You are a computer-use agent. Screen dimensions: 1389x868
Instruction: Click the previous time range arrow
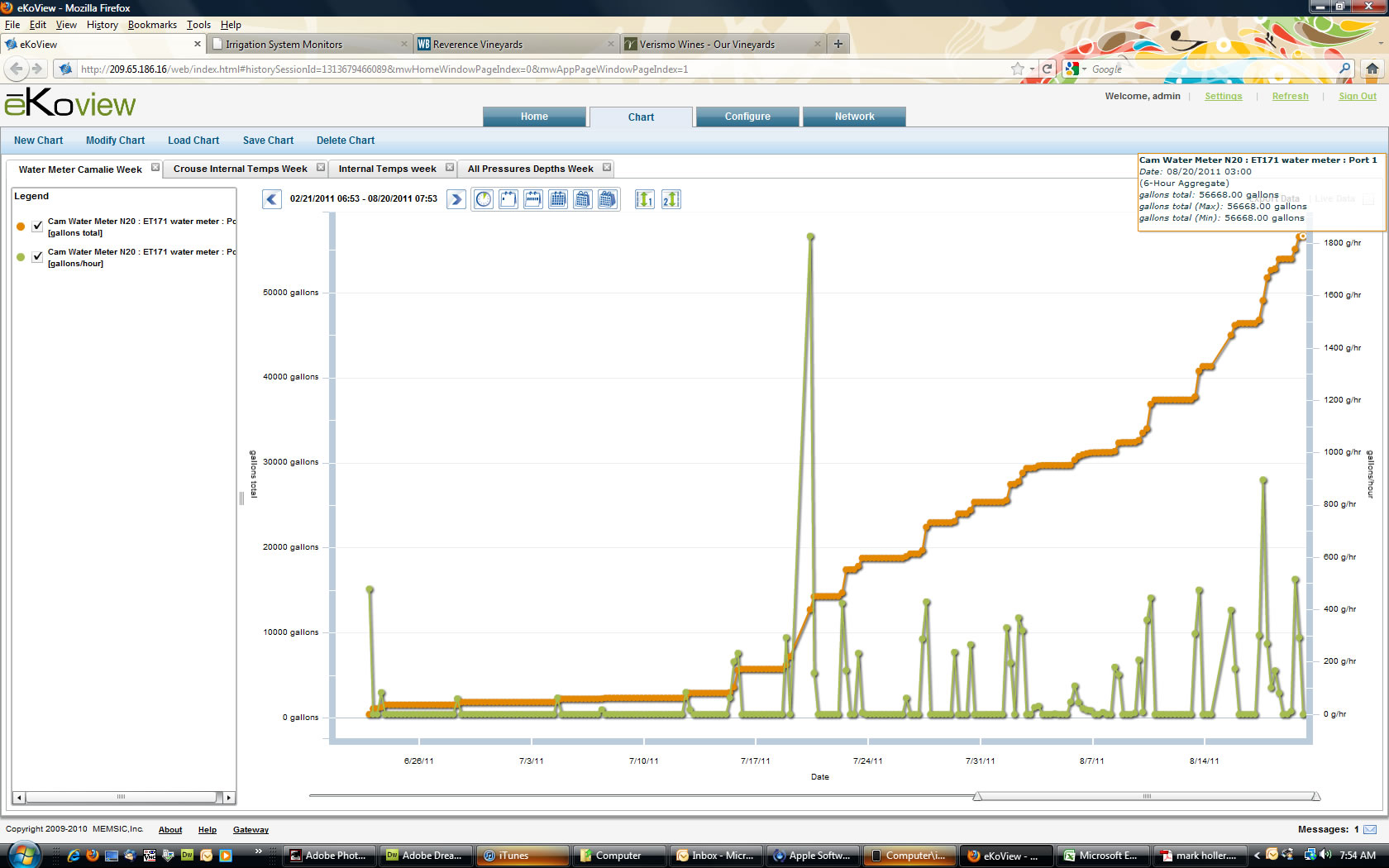click(x=271, y=199)
